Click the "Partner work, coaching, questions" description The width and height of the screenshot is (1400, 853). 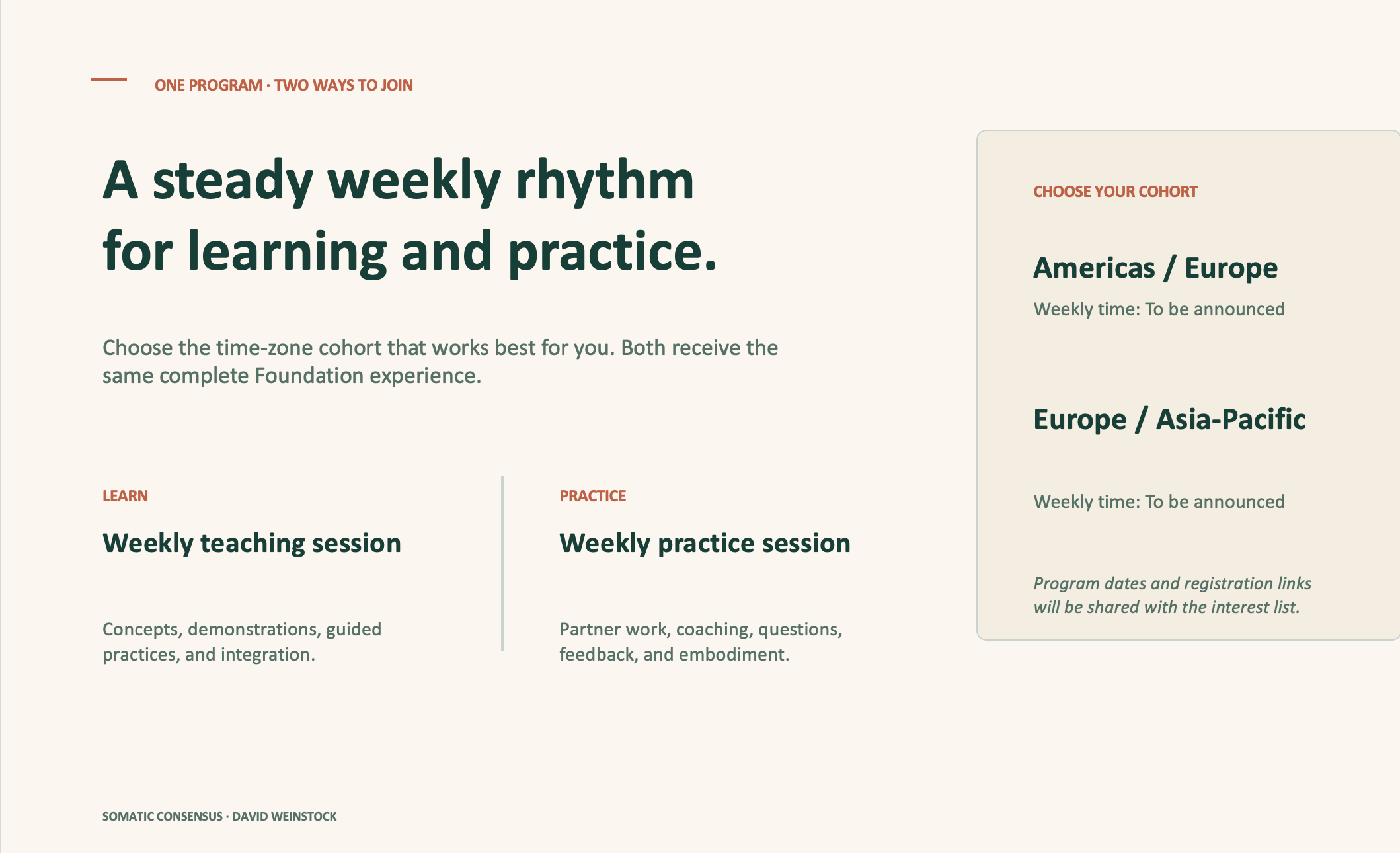coord(701,641)
